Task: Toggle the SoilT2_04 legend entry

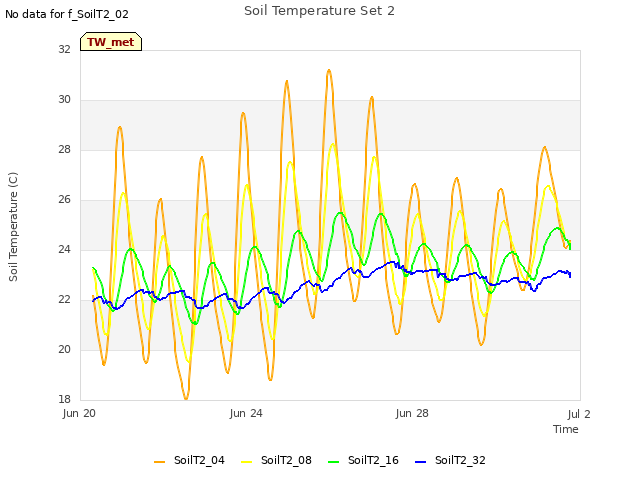Action: [x=189, y=460]
